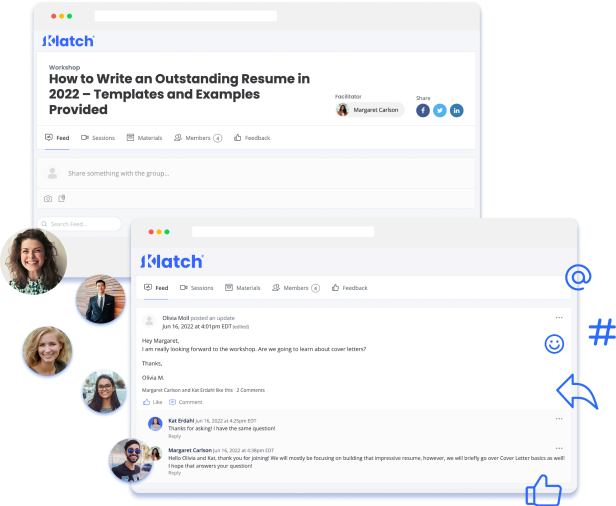616x506 pixels.
Task: Click the camera icon below share box
Action: [48, 199]
